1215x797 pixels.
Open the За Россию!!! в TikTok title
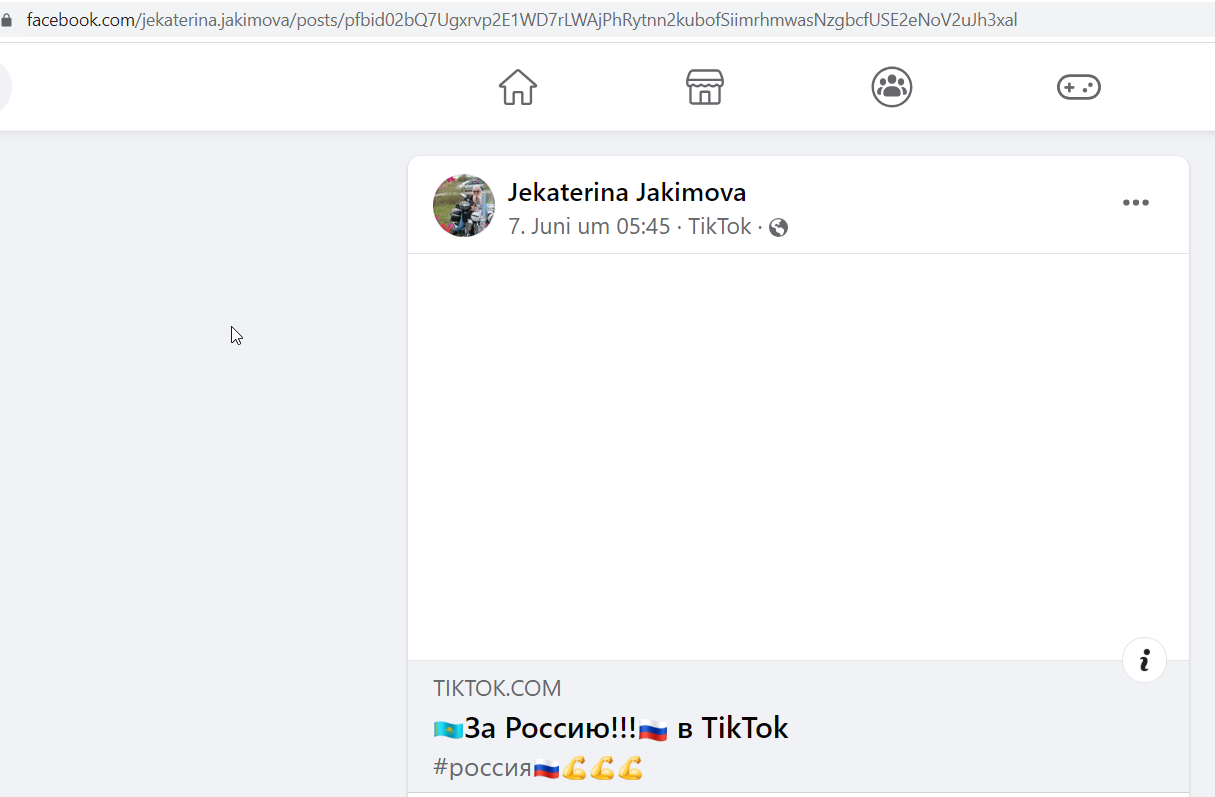611,728
